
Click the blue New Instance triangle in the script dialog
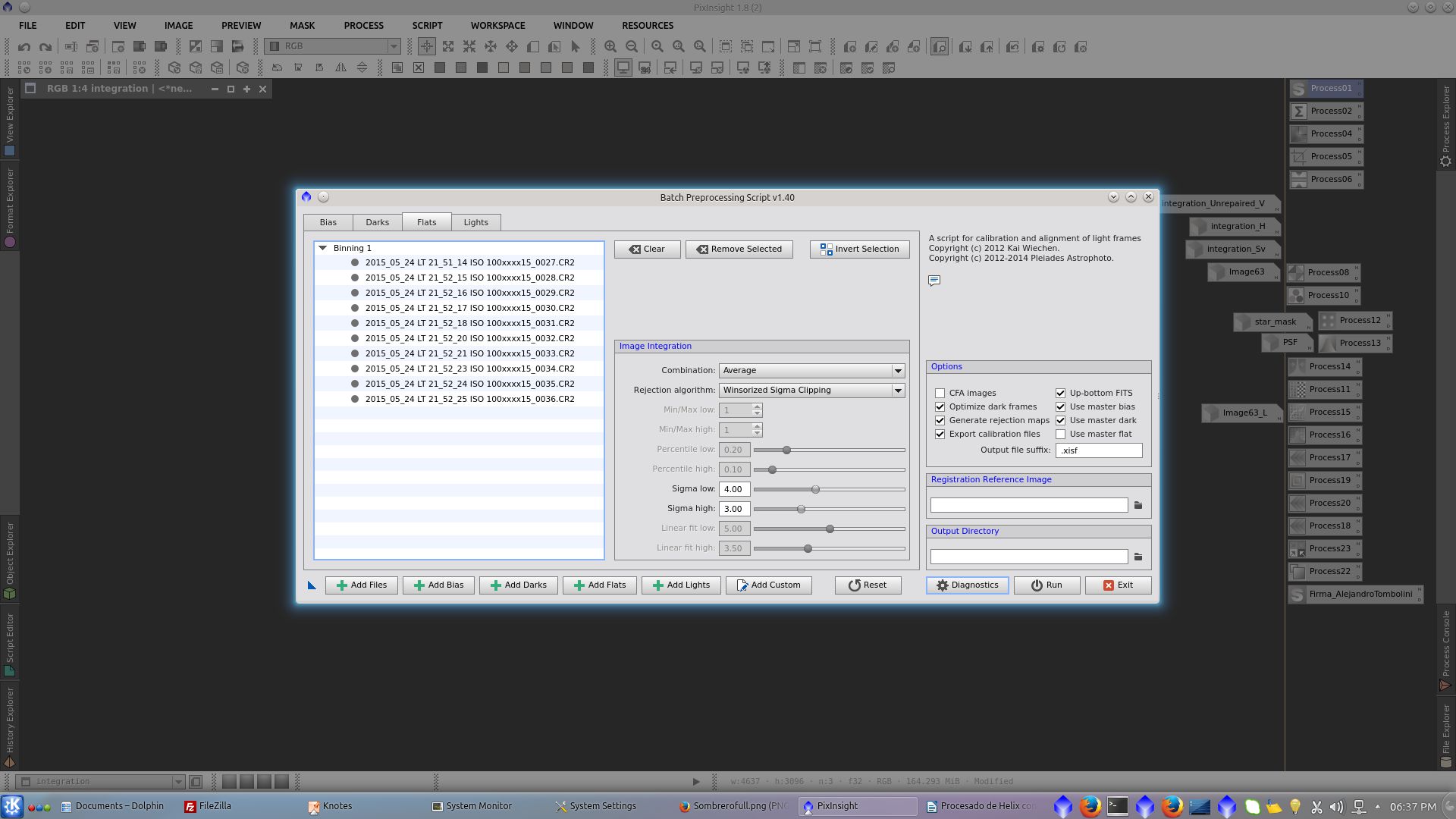point(312,585)
